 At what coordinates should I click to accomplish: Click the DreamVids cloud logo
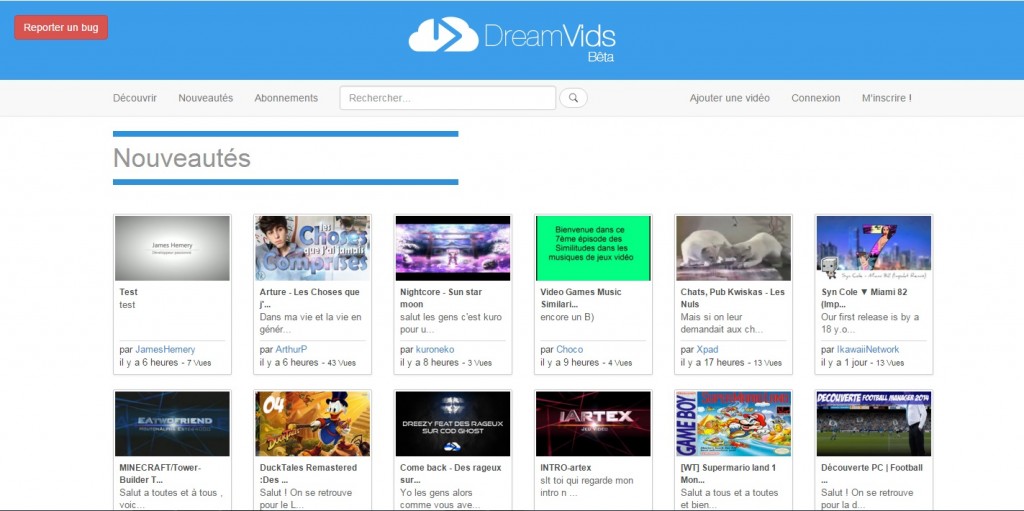coord(443,35)
